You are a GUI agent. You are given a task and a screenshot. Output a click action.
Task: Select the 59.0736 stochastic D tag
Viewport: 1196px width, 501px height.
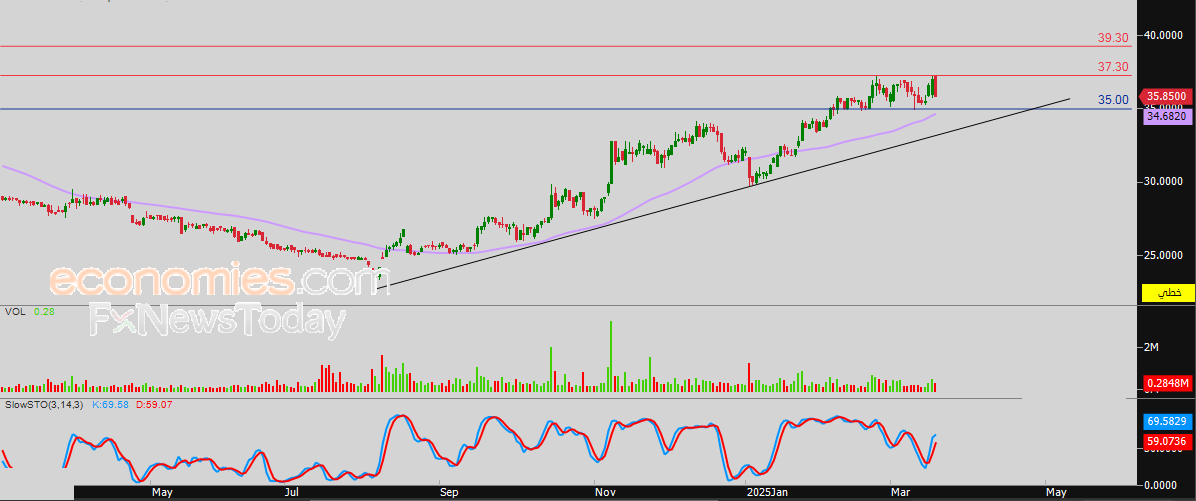point(1168,441)
